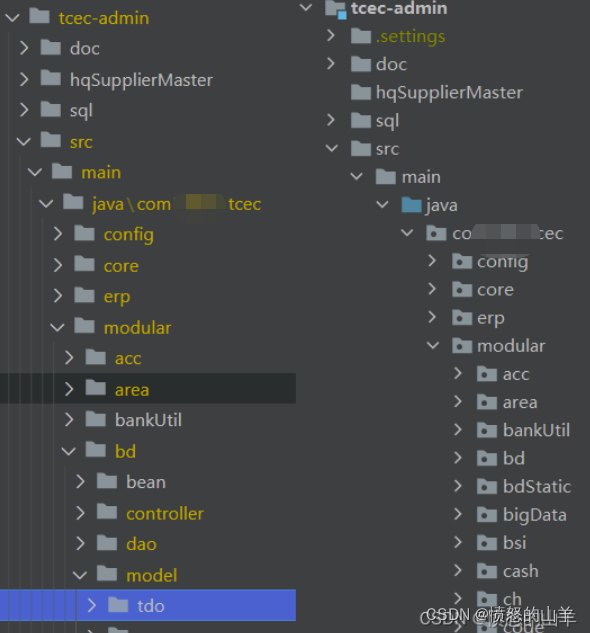Screen dimensions: 590x633
Task: Select the bean label under bd
Action: pos(146,482)
